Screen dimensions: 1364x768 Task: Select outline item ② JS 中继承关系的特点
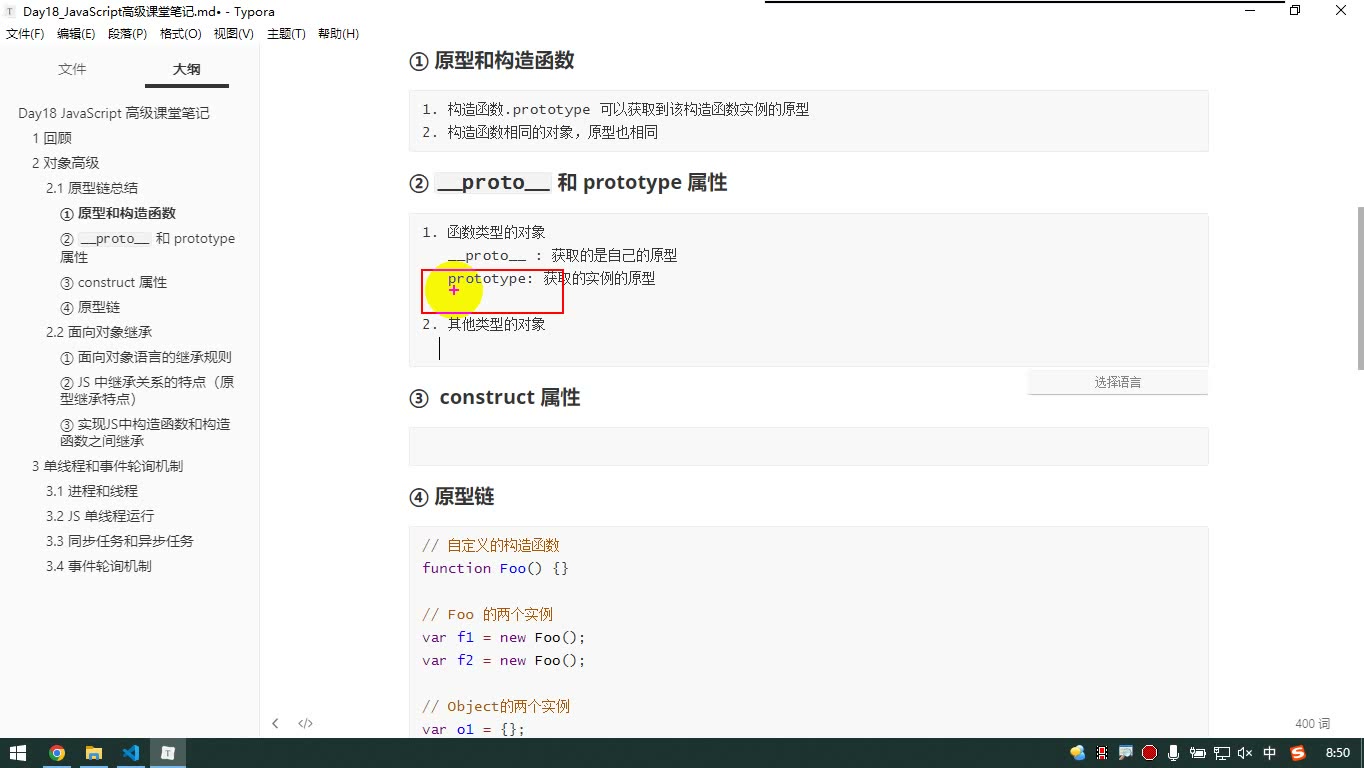(148, 390)
